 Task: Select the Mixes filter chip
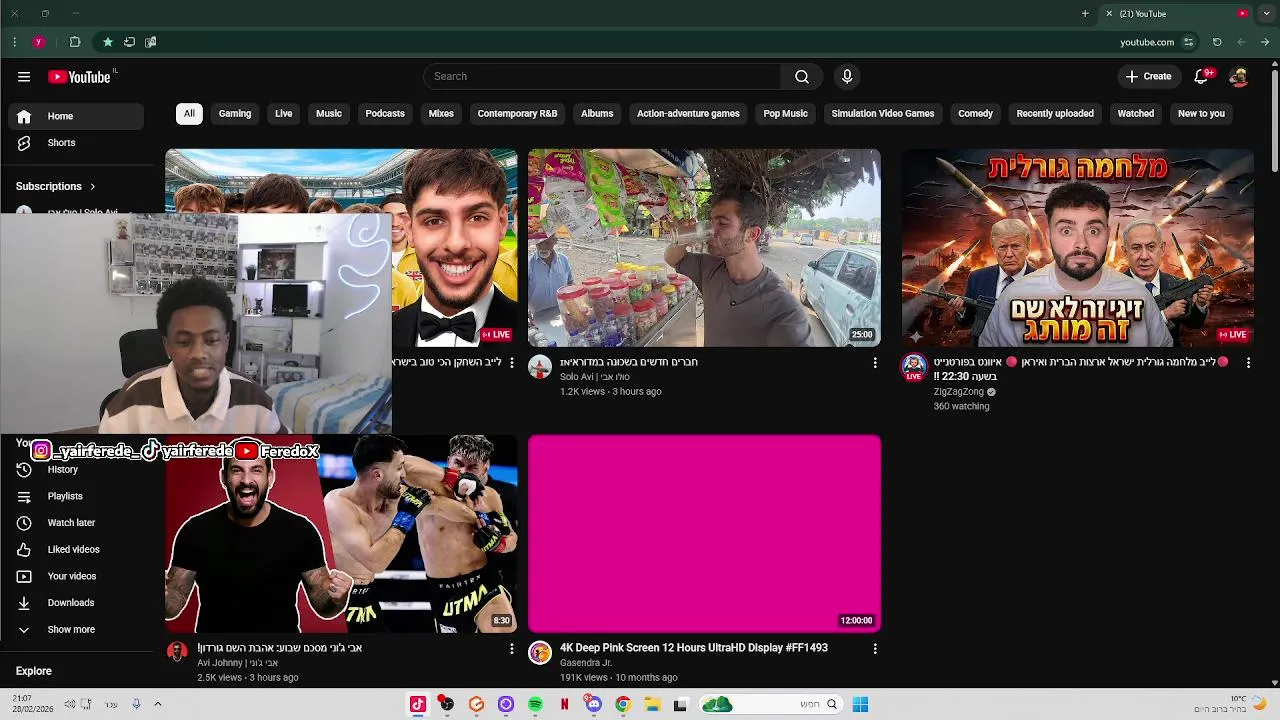coord(441,114)
